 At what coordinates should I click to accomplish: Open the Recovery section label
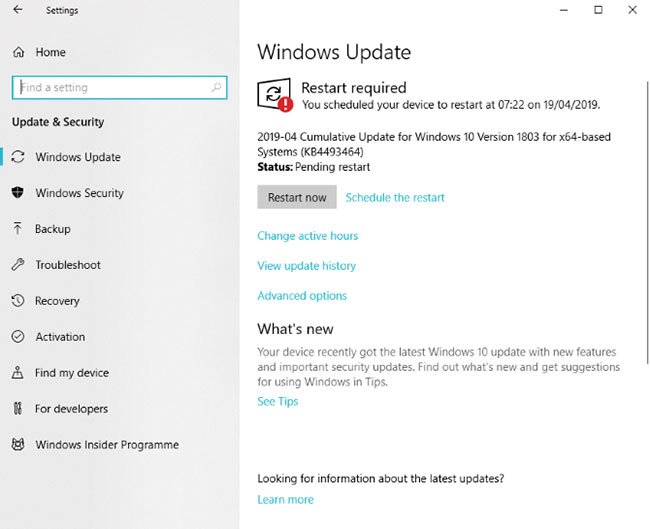(57, 301)
